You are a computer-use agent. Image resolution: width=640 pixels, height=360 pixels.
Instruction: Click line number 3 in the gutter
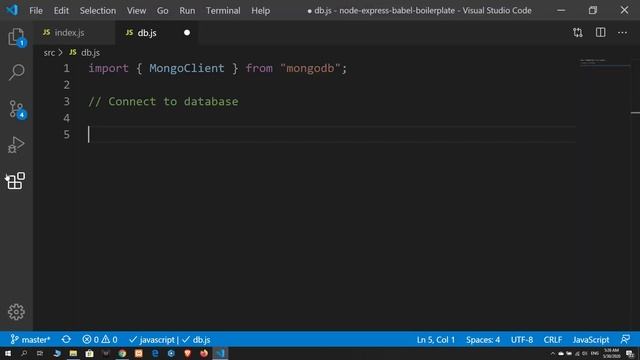[x=67, y=101]
